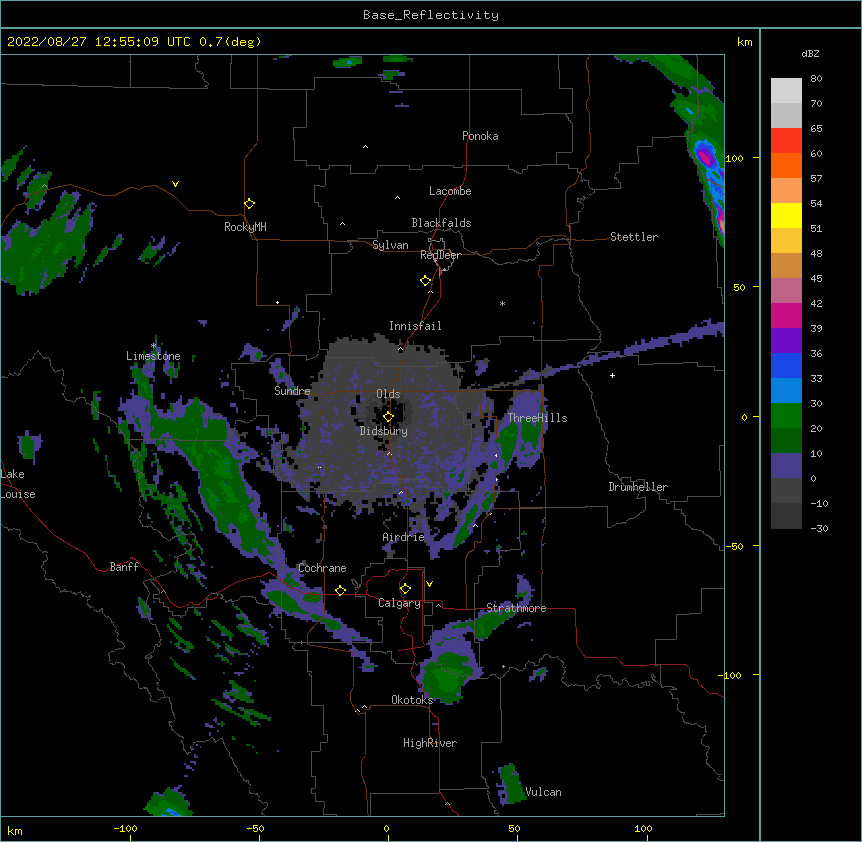Click the light blue 30-33 dBZ legend swatch
Viewport: 862px width, 842px height.
click(x=786, y=390)
